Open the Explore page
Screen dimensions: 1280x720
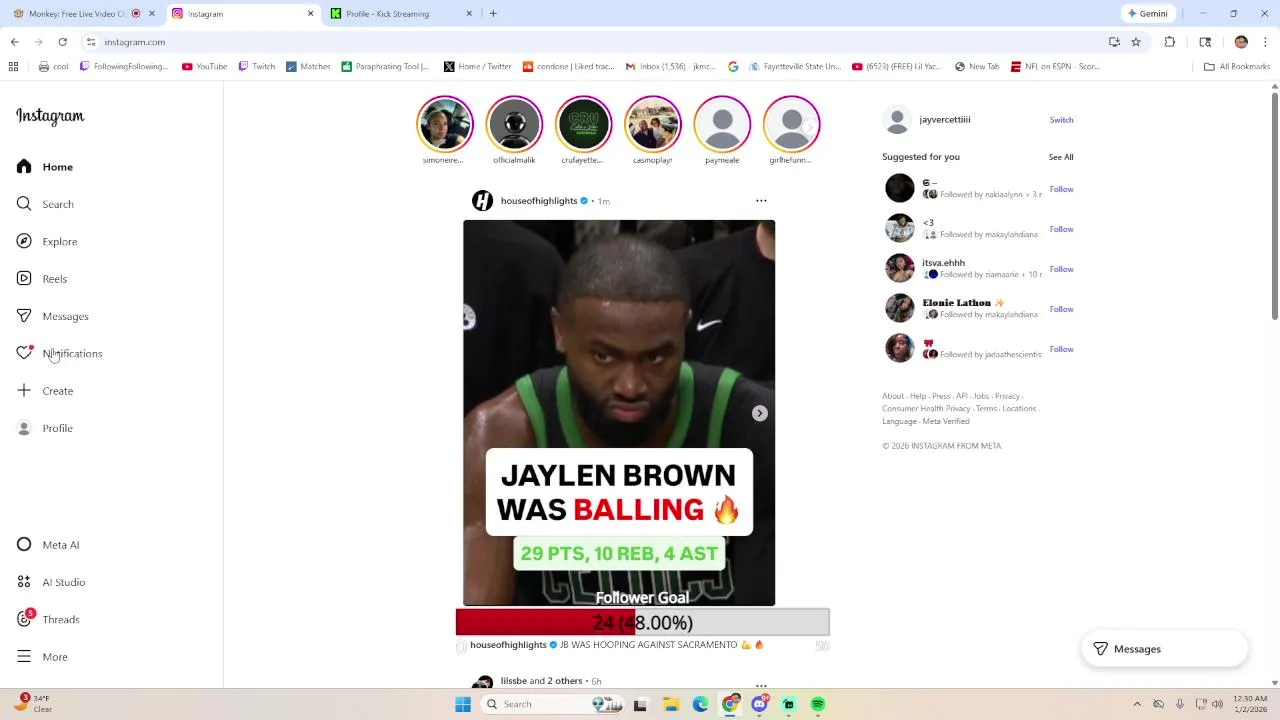pos(47,241)
